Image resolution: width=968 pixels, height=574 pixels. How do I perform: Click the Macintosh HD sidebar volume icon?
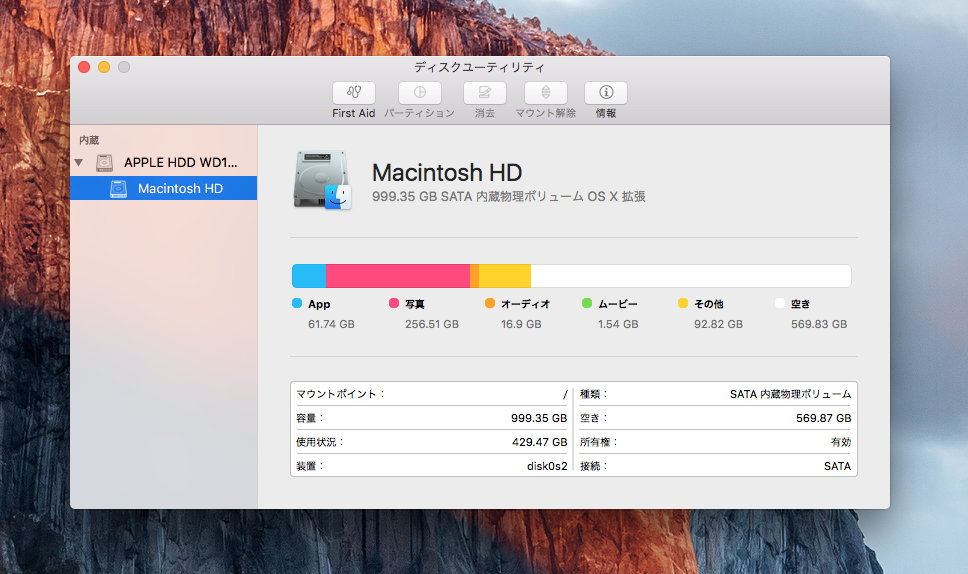pyautogui.click(x=118, y=189)
